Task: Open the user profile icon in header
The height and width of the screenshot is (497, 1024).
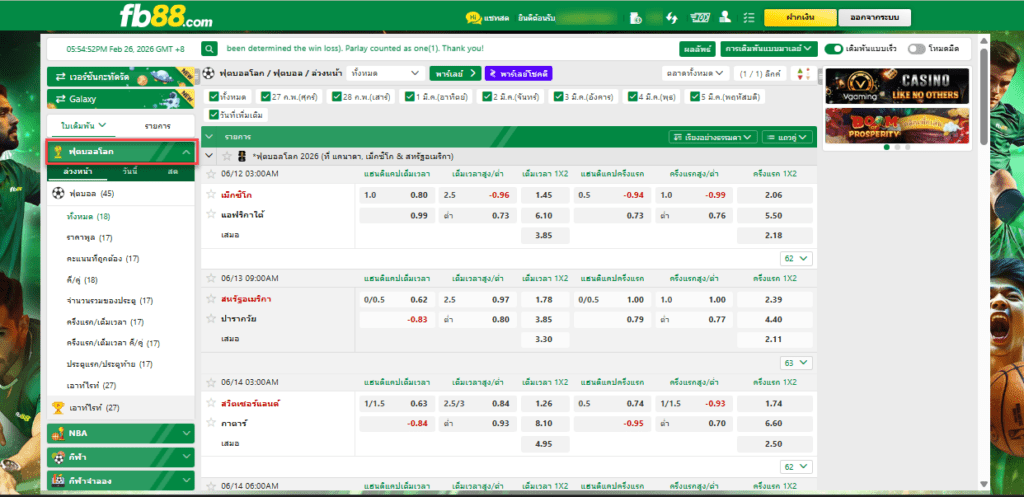Action: pos(725,18)
